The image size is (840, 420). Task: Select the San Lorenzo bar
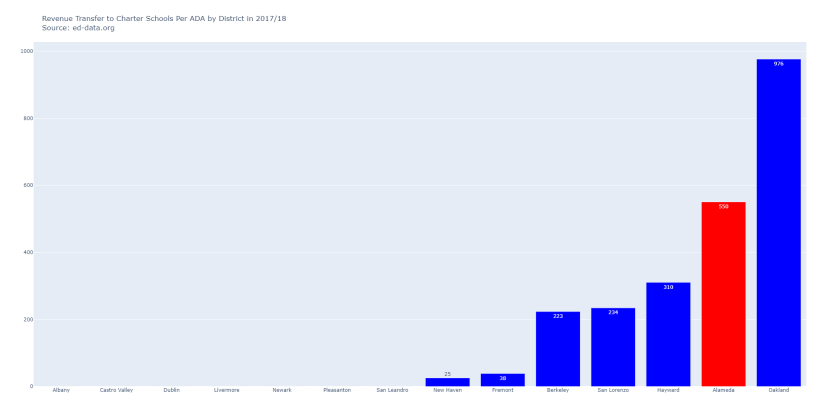(x=613, y=348)
